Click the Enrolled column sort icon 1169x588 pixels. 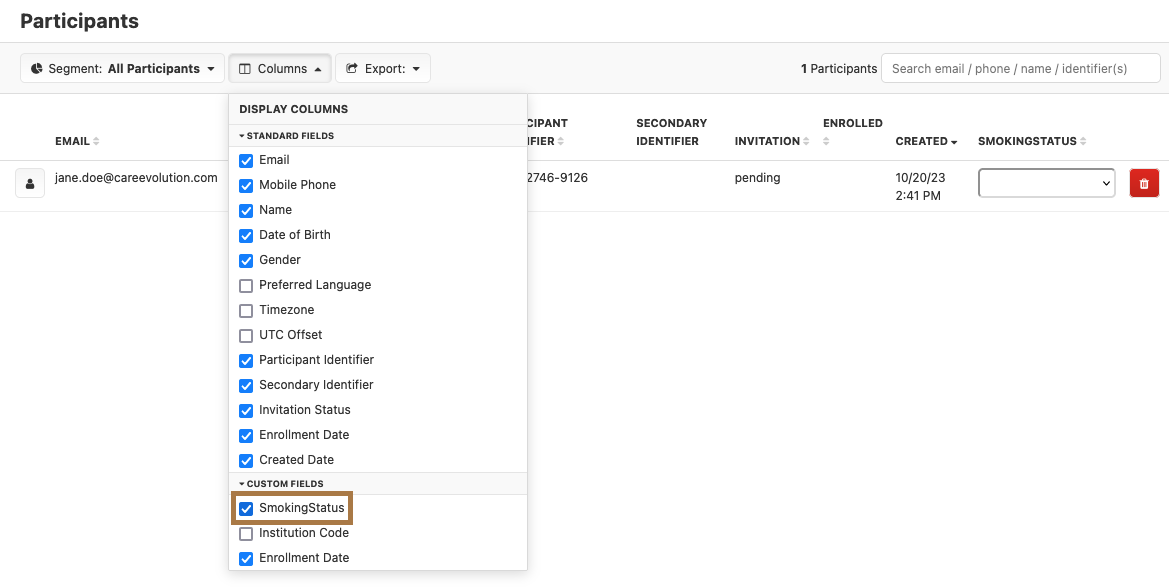click(827, 142)
